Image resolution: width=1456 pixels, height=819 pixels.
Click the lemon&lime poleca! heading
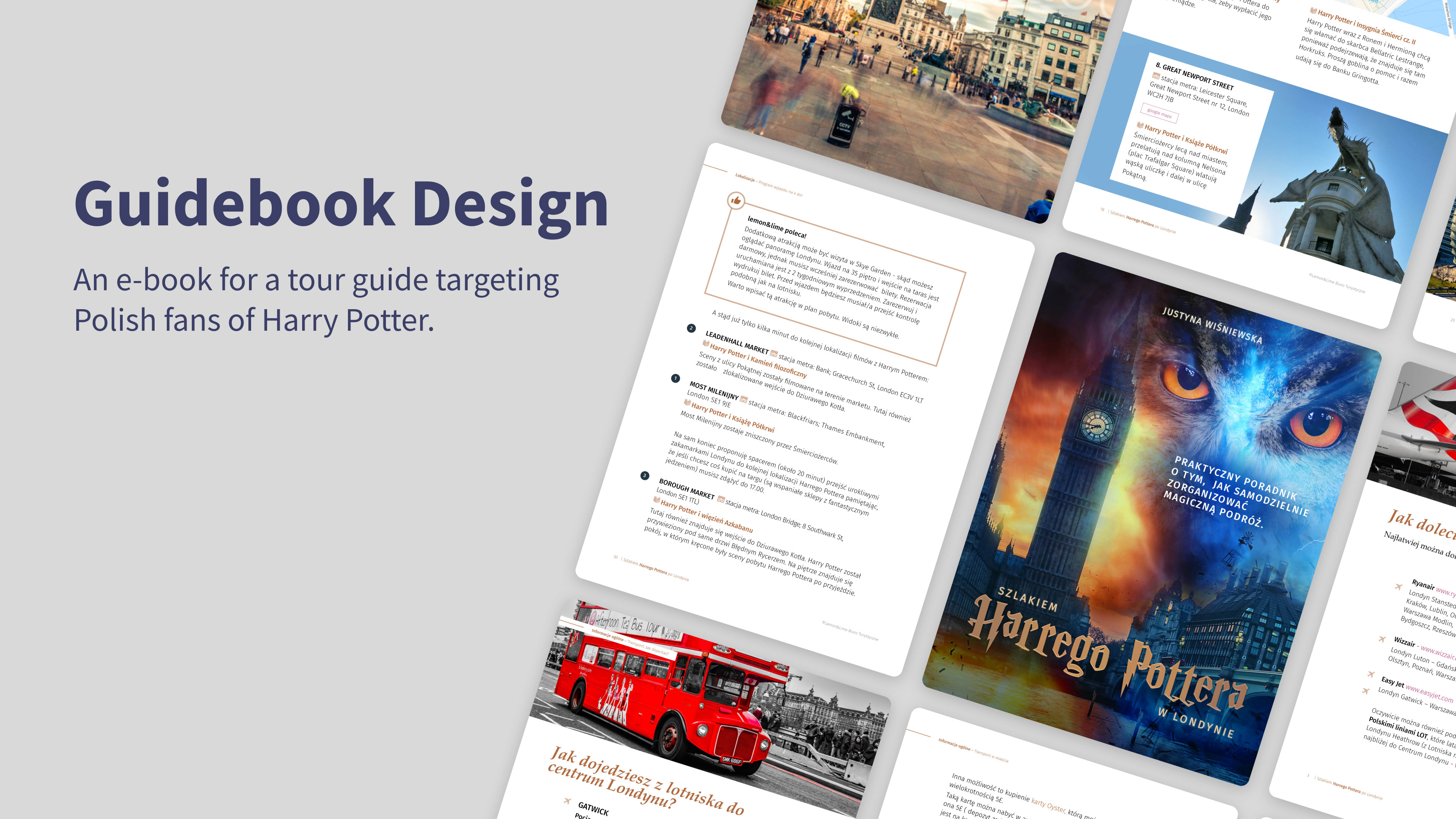pyautogui.click(x=776, y=227)
